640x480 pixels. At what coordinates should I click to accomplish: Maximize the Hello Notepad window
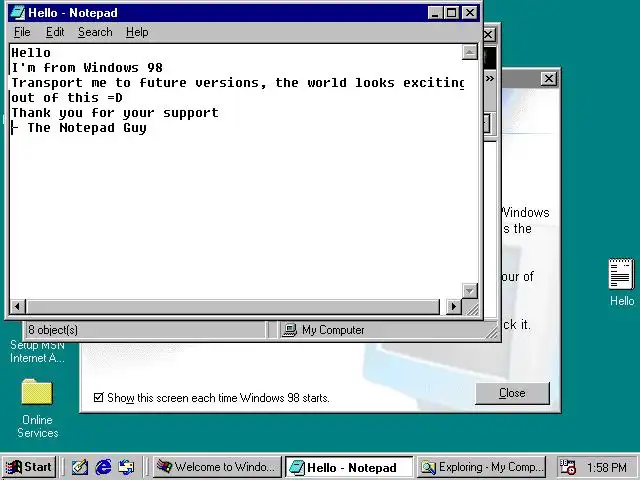click(451, 13)
